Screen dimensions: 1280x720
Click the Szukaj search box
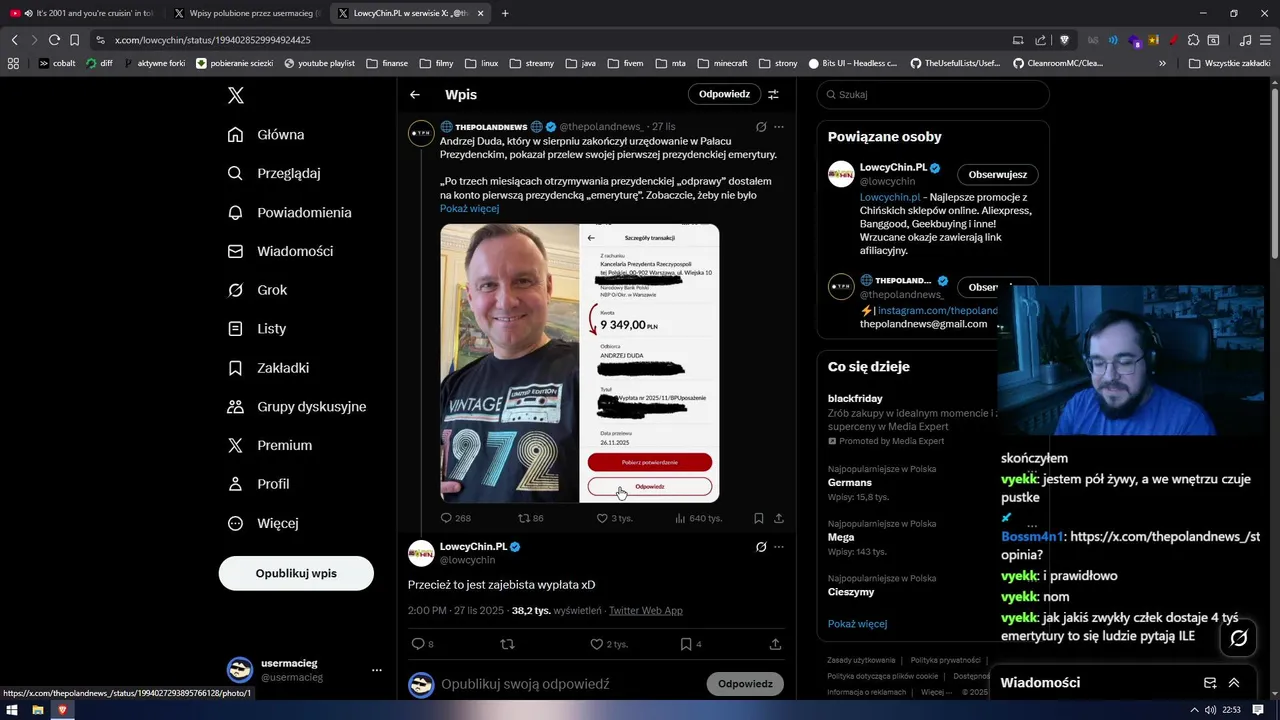(933, 94)
